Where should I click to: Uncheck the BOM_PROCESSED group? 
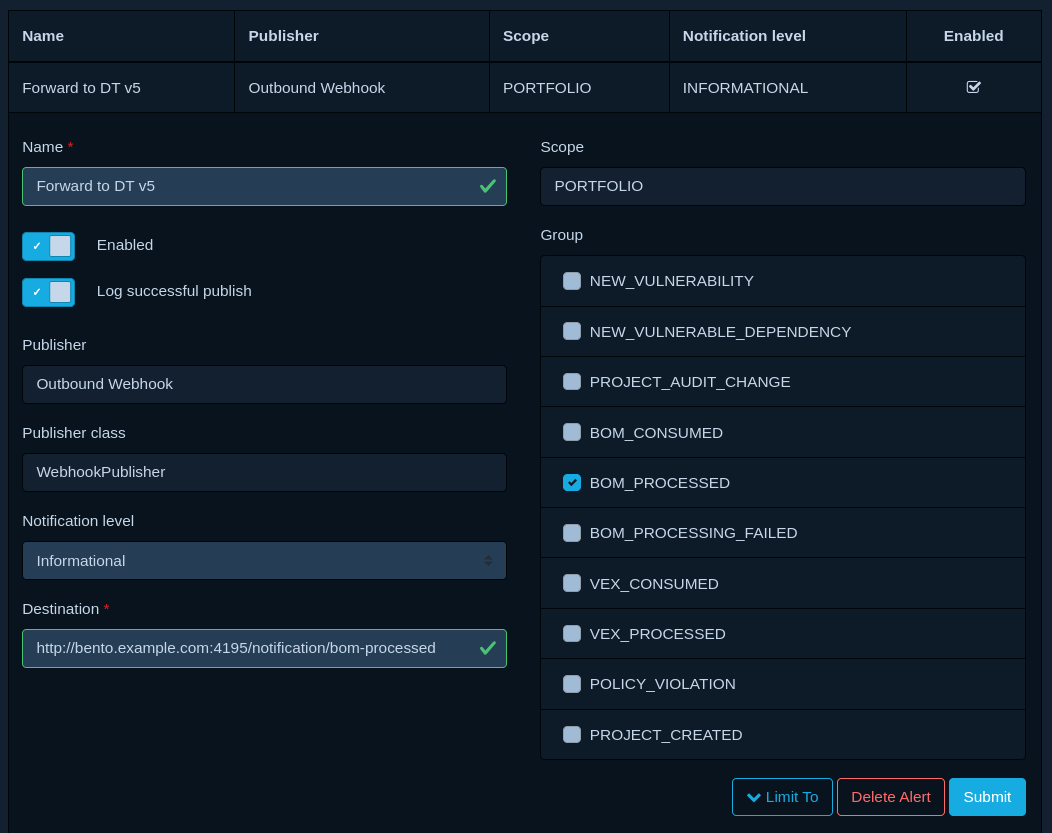[x=572, y=482]
